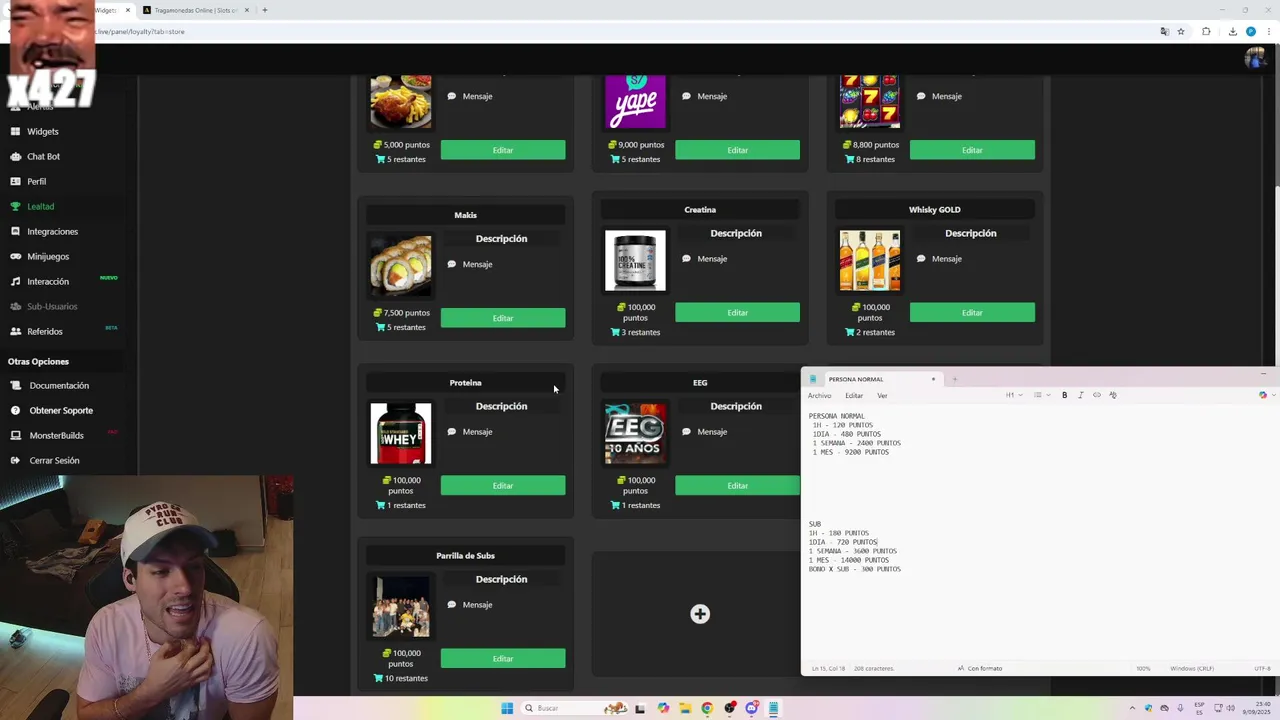
Task: Open Chrome from the taskbar
Action: [x=707, y=708]
